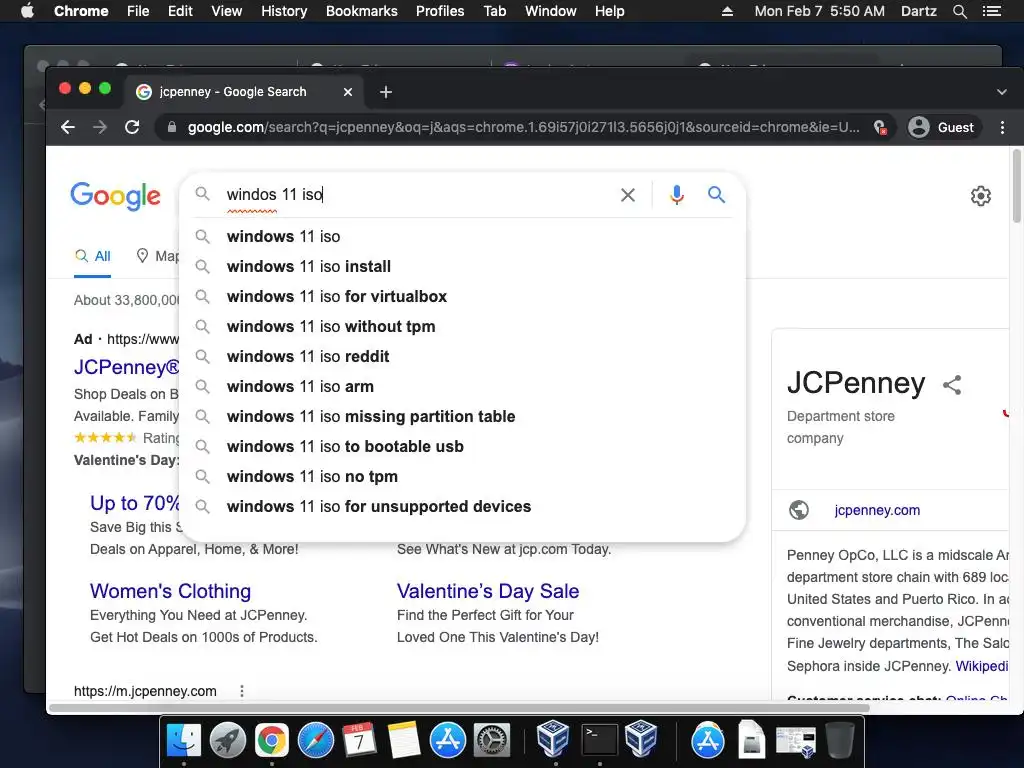Open the File menu
The width and height of the screenshot is (1024, 768).
pyautogui.click(x=138, y=11)
